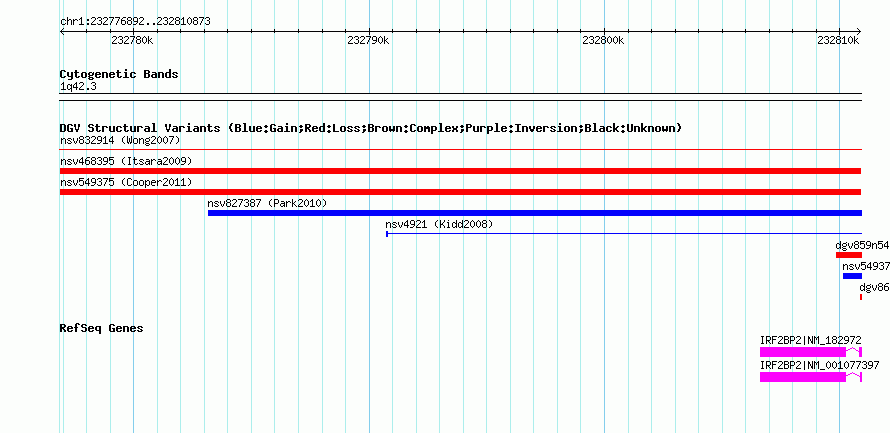Click the 232810k ruler tick label
Screen dimensions: 890x433
[x=838, y=40]
